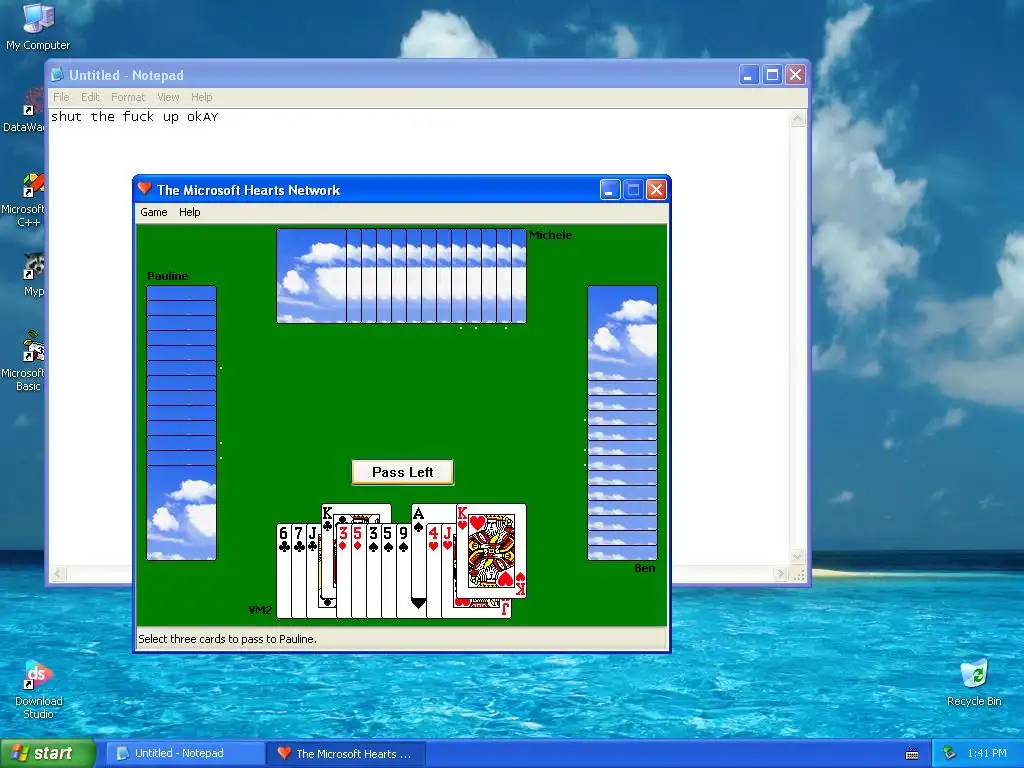Select the Jack of clubs card
Image resolution: width=1024 pixels, height=768 pixels.
pos(313,571)
